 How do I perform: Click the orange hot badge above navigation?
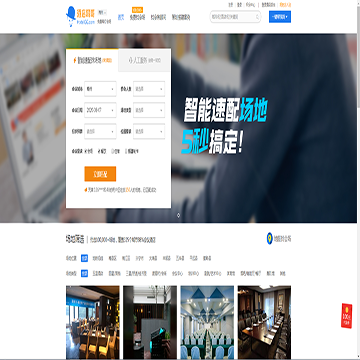pyautogui.click(x=137, y=10)
